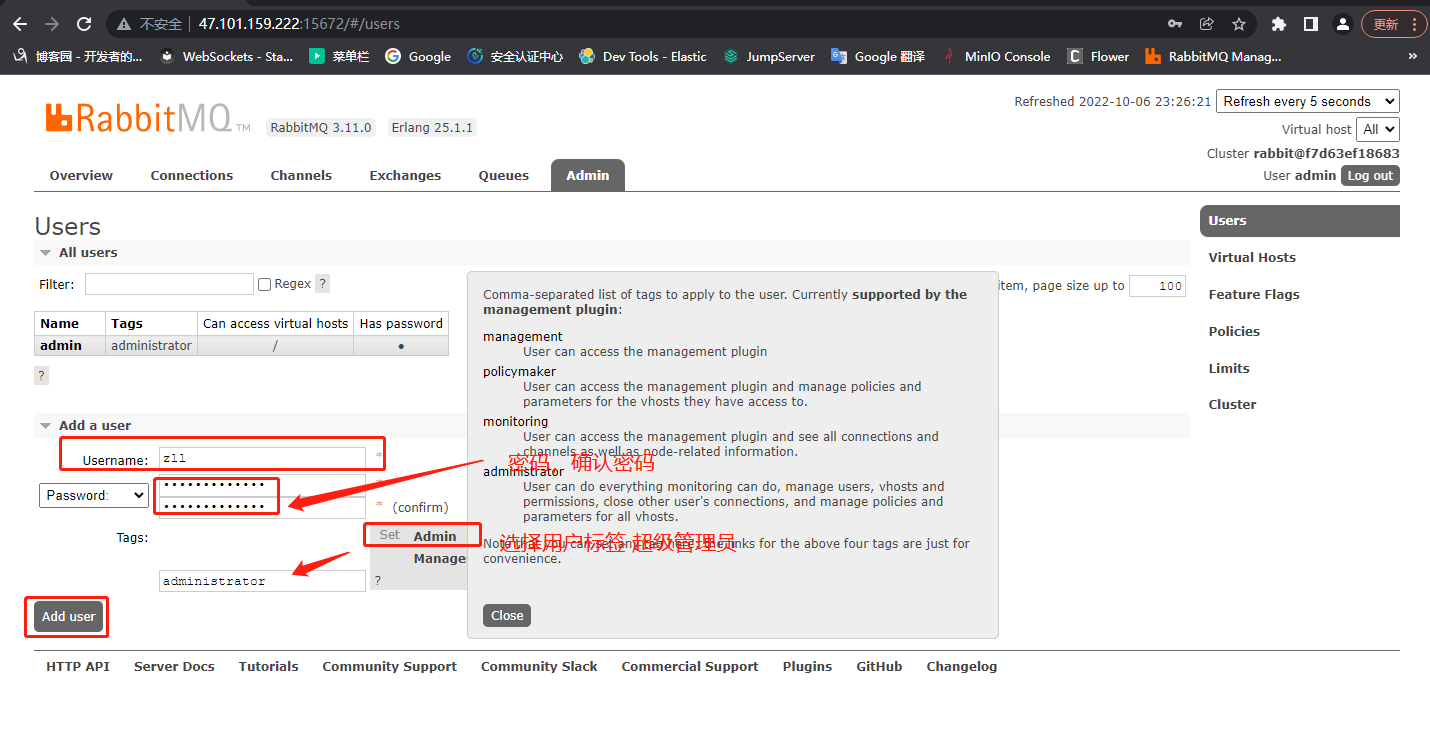Open the Tutorials footer link
The image size is (1430, 736).
[x=268, y=667]
